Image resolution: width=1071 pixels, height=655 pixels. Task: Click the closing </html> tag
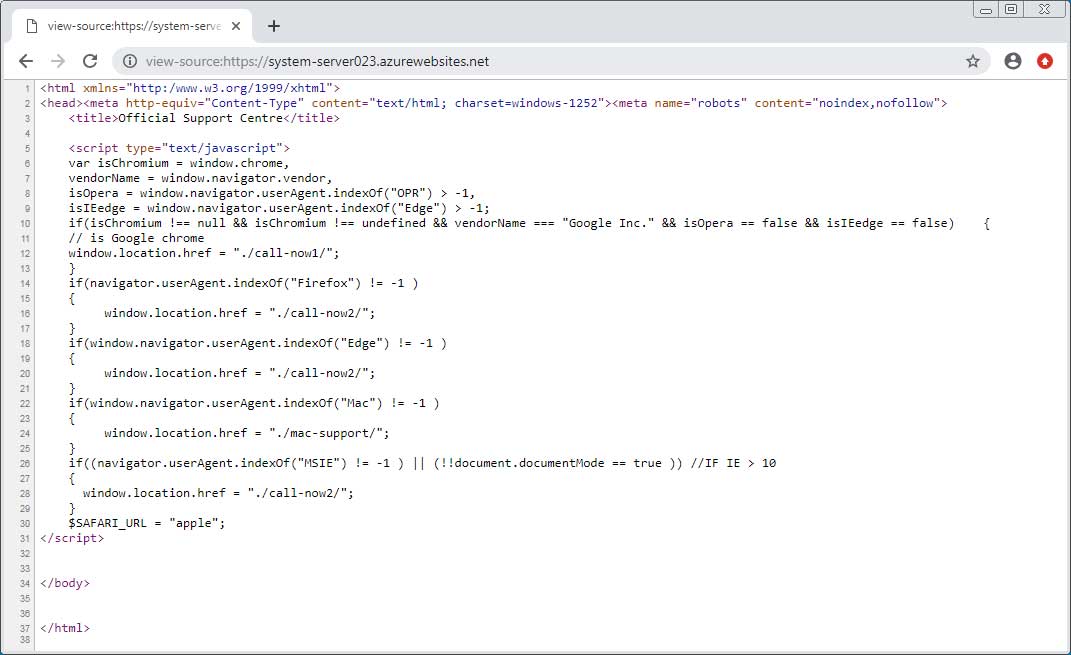click(65, 629)
